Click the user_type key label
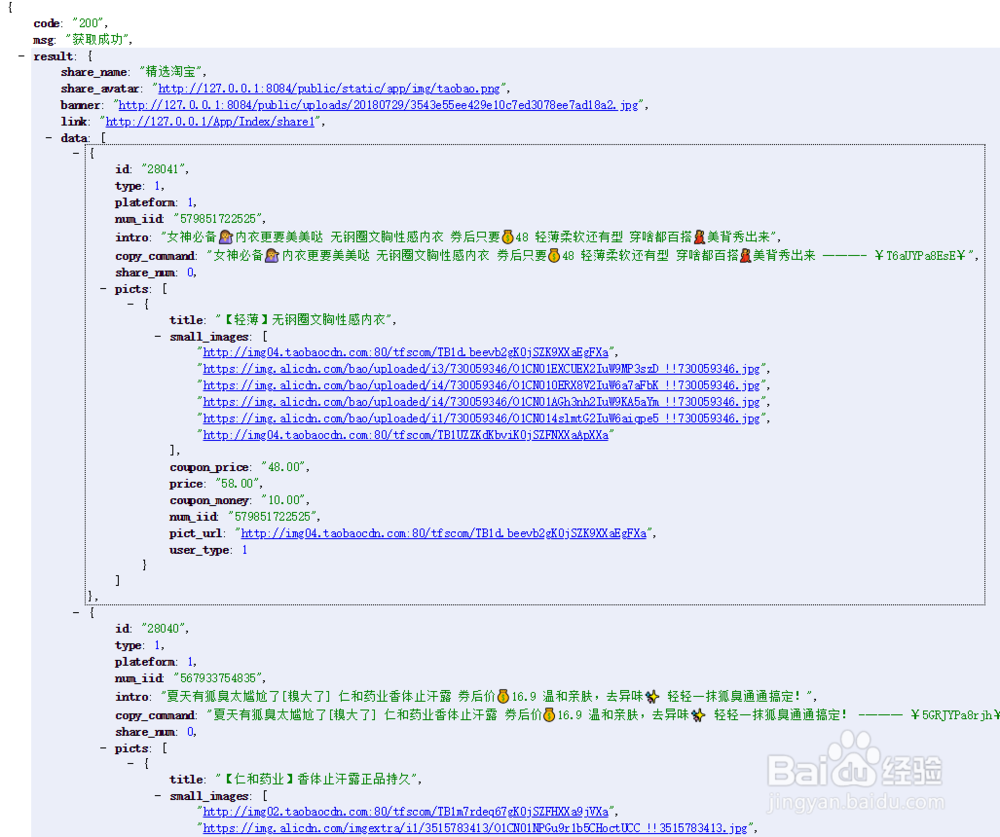This screenshot has width=1000, height=837. point(200,550)
